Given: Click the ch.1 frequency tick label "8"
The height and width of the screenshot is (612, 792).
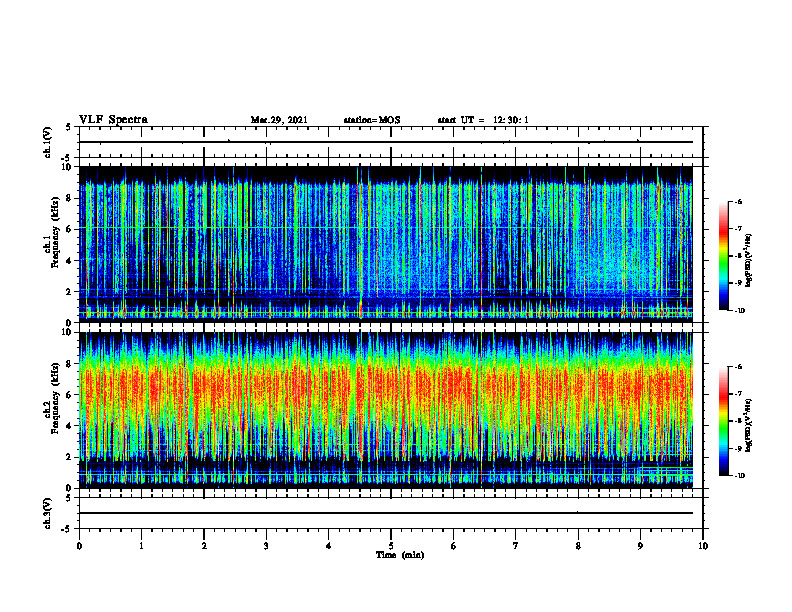Looking at the screenshot, I should 70,198.
